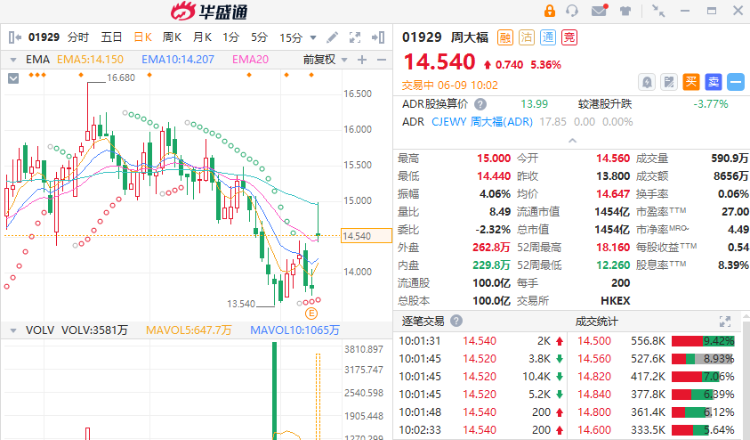Click the 融 margin badge
The image size is (750, 440).
(x=505, y=37)
